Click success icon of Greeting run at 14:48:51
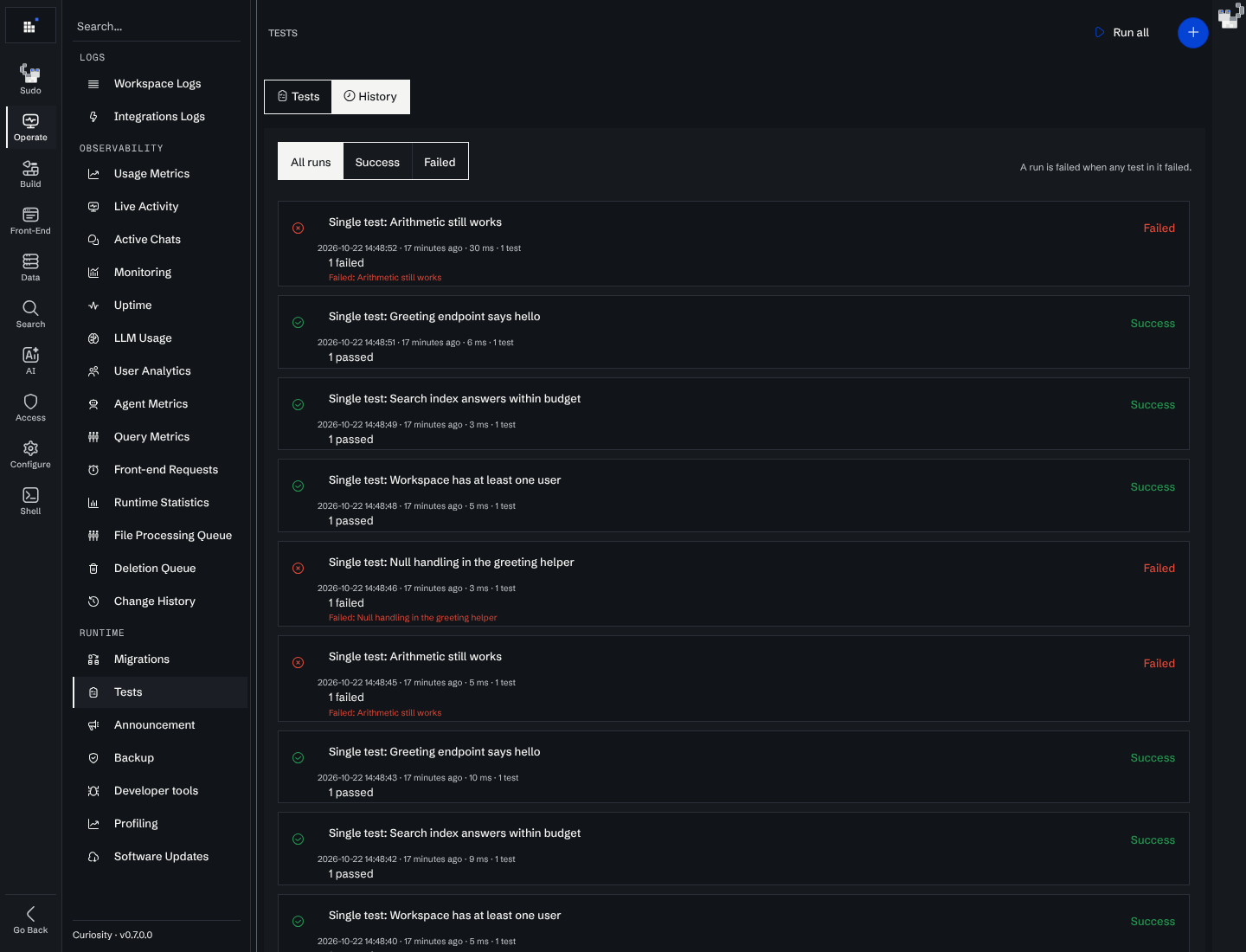Image resolution: width=1246 pixels, height=952 pixels. point(298,323)
